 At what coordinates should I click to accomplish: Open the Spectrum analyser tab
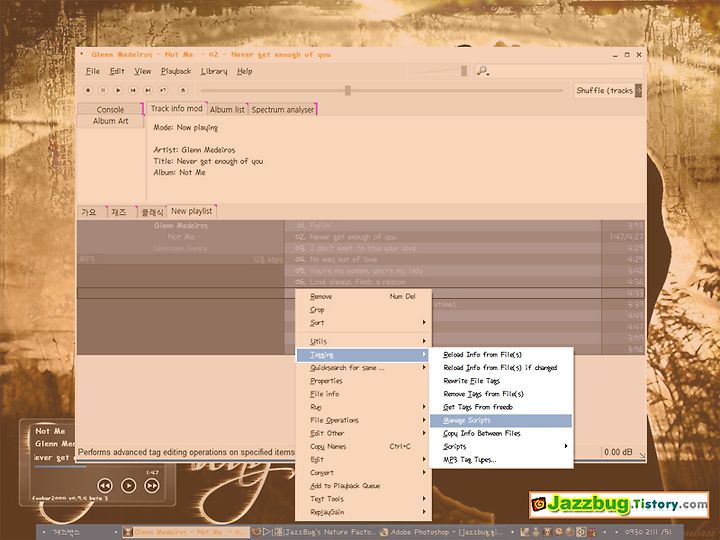click(283, 109)
